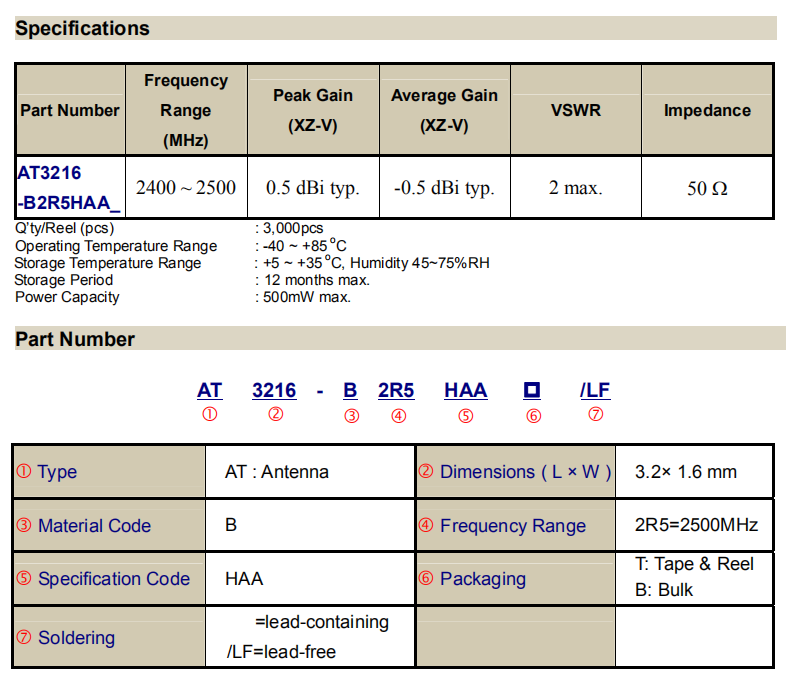The height and width of the screenshot is (682, 791).
Task: Click circled number 1 under 'AT'
Action: pos(210,415)
